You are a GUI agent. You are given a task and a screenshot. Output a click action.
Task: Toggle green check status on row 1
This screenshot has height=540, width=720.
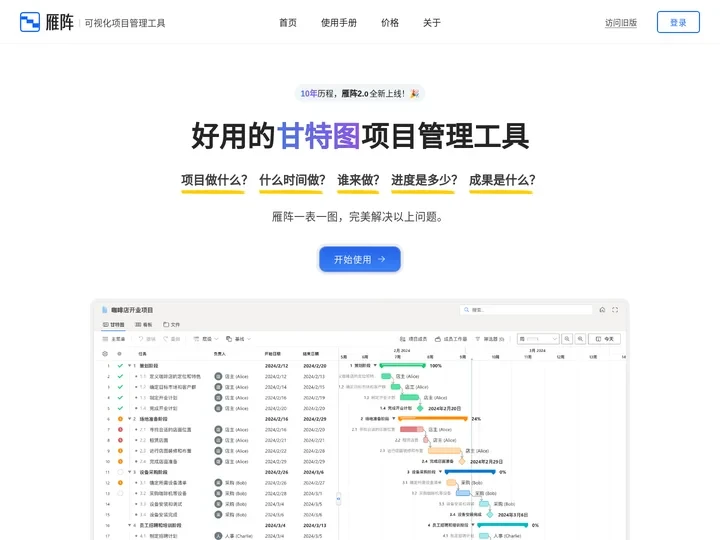120,366
